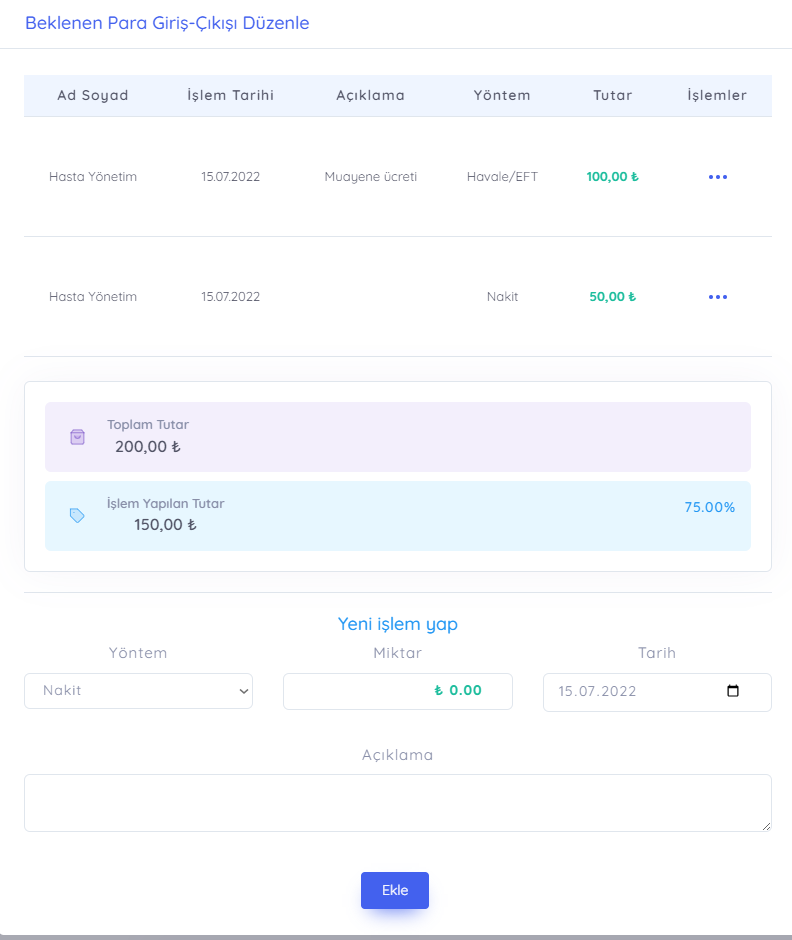
Task: Click the İşlem Tarihi column header
Action: click(230, 96)
